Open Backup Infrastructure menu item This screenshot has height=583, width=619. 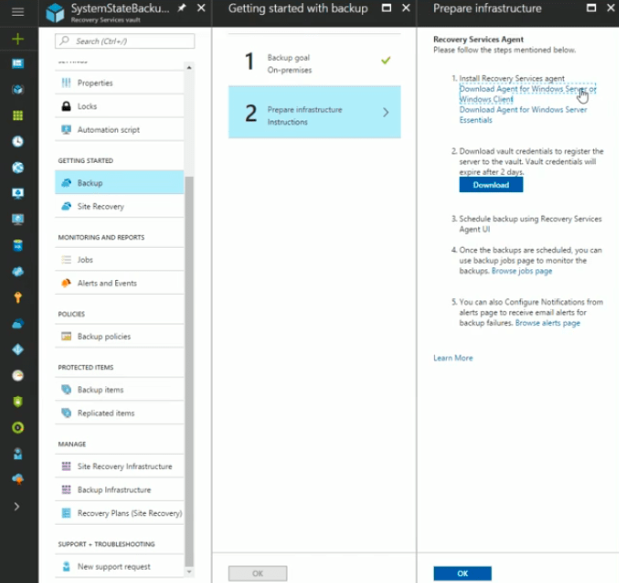coord(119,489)
